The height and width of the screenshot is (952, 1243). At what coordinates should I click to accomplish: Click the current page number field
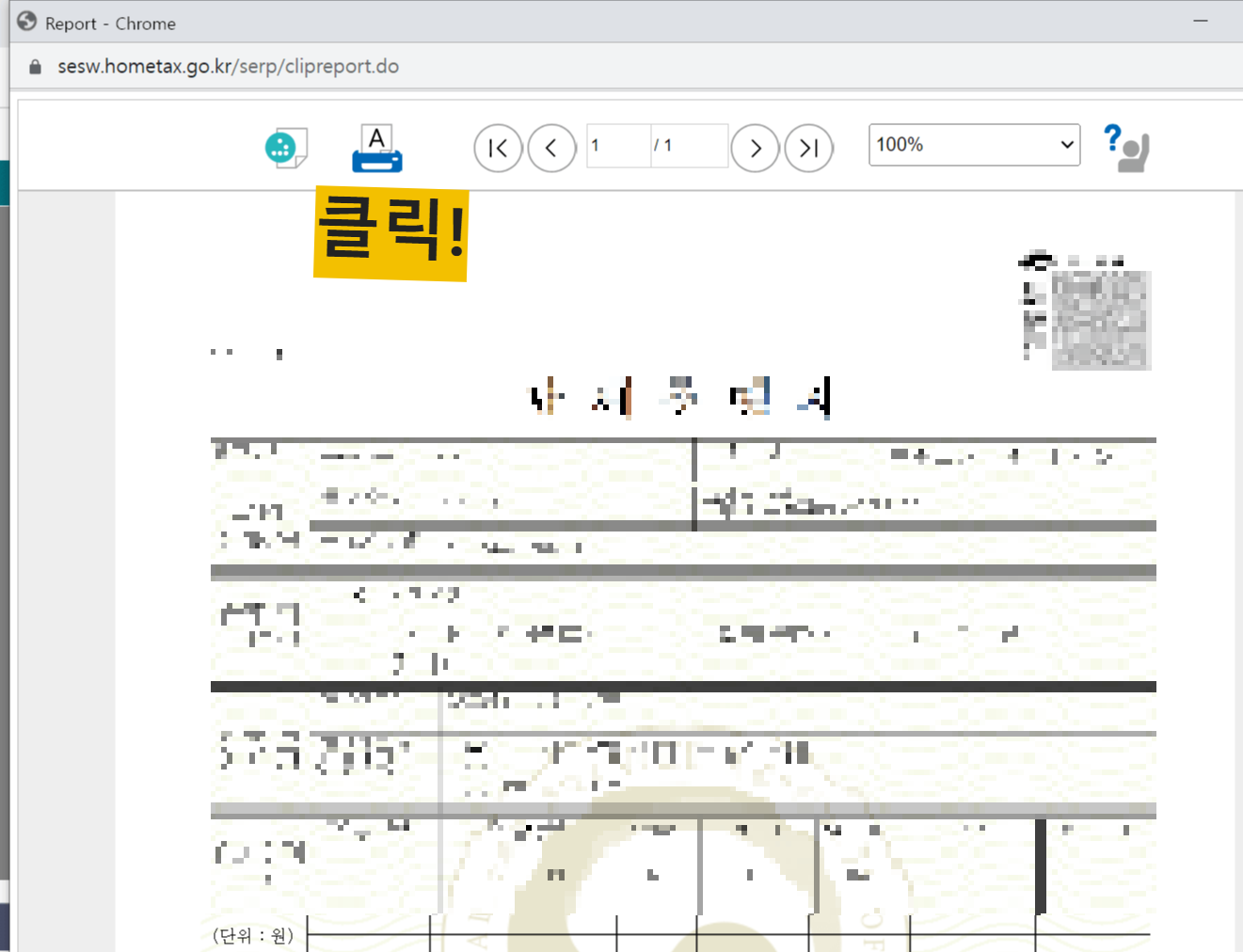pos(618,146)
